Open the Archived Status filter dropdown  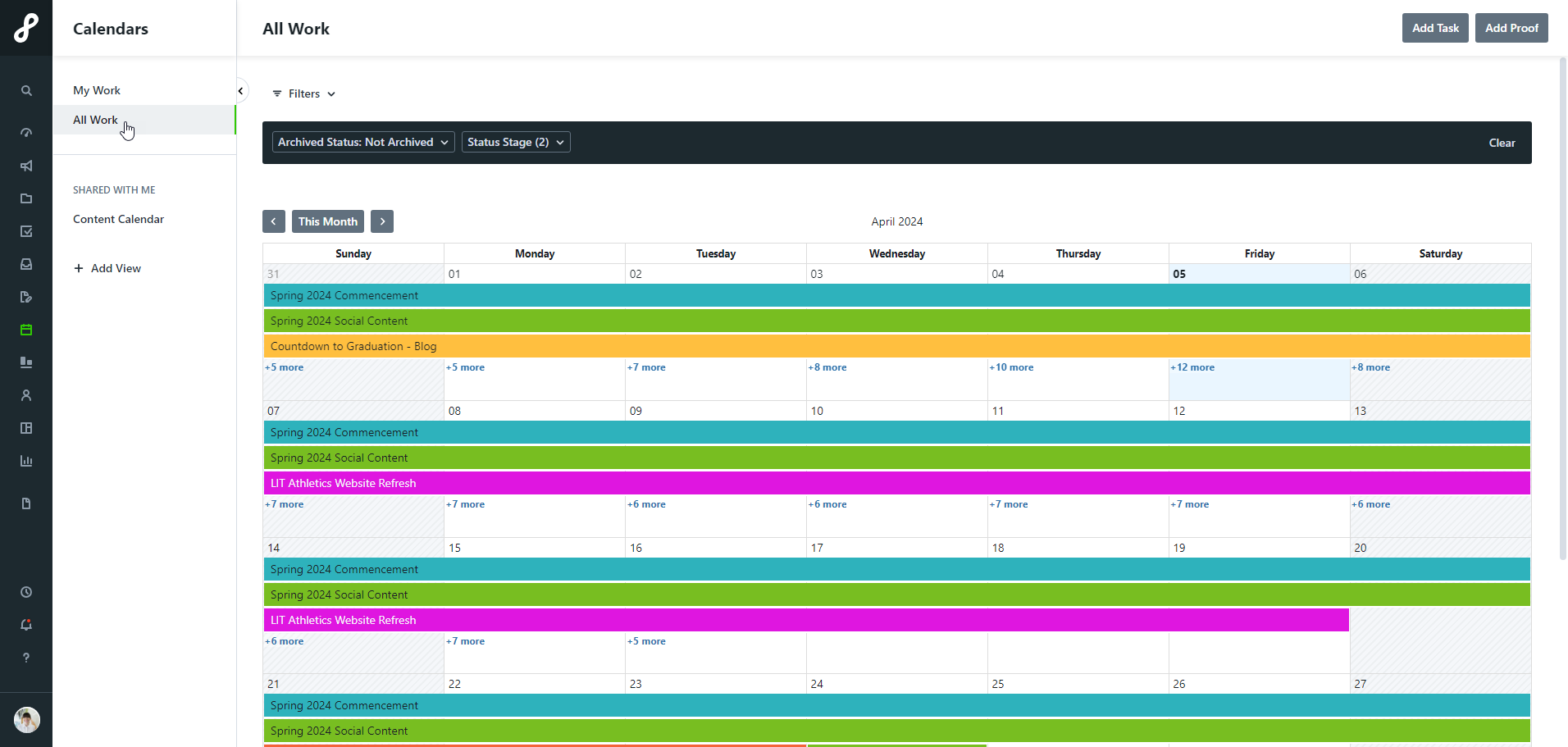point(363,142)
